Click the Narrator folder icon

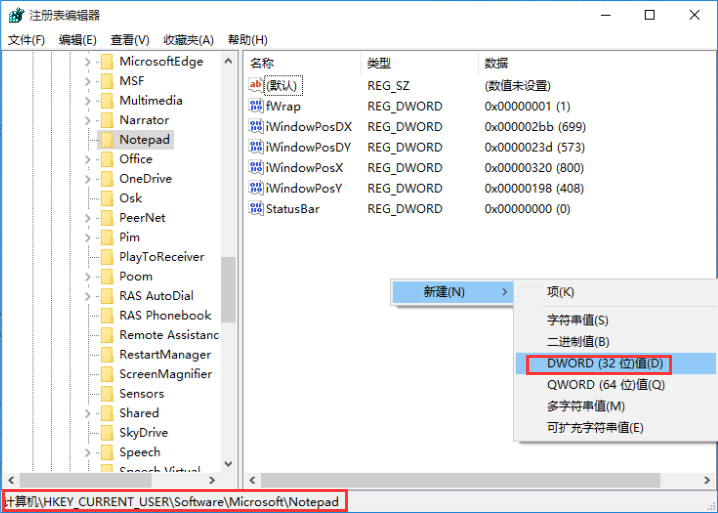(107, 120)
